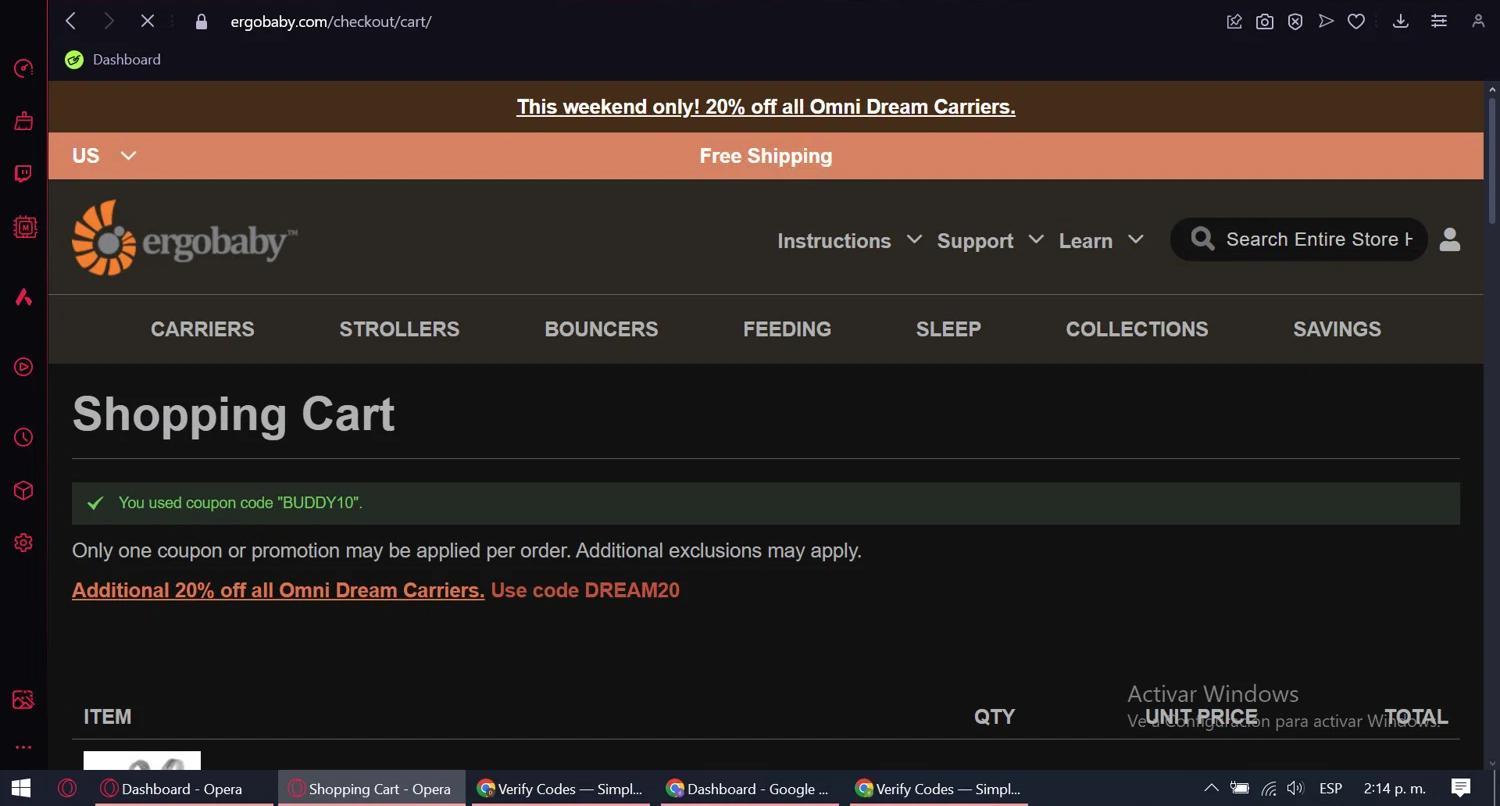Click the taskbar clock 2:14 p. m.
The height and width of the screenshot is (806, 1500).
click(x=1394, y=788)
